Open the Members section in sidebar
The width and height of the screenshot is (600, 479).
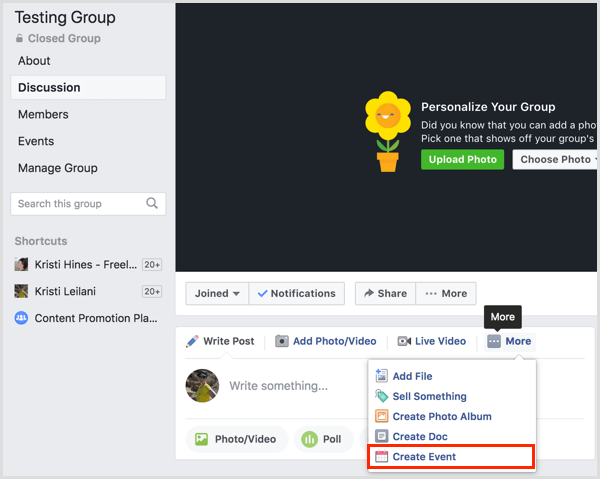coord(43,114)
